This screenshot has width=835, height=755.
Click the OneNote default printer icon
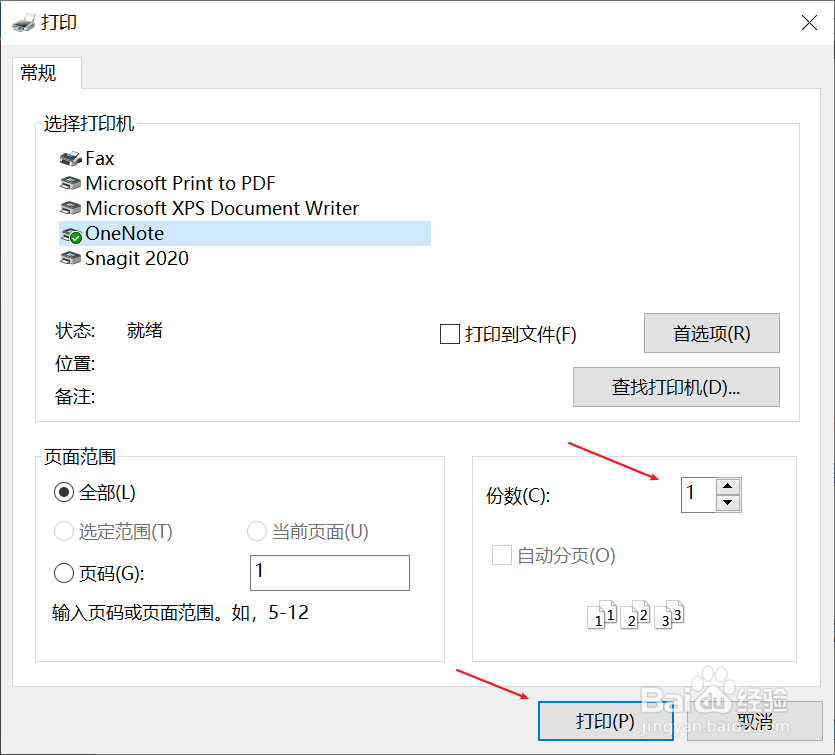click(71, 234)
